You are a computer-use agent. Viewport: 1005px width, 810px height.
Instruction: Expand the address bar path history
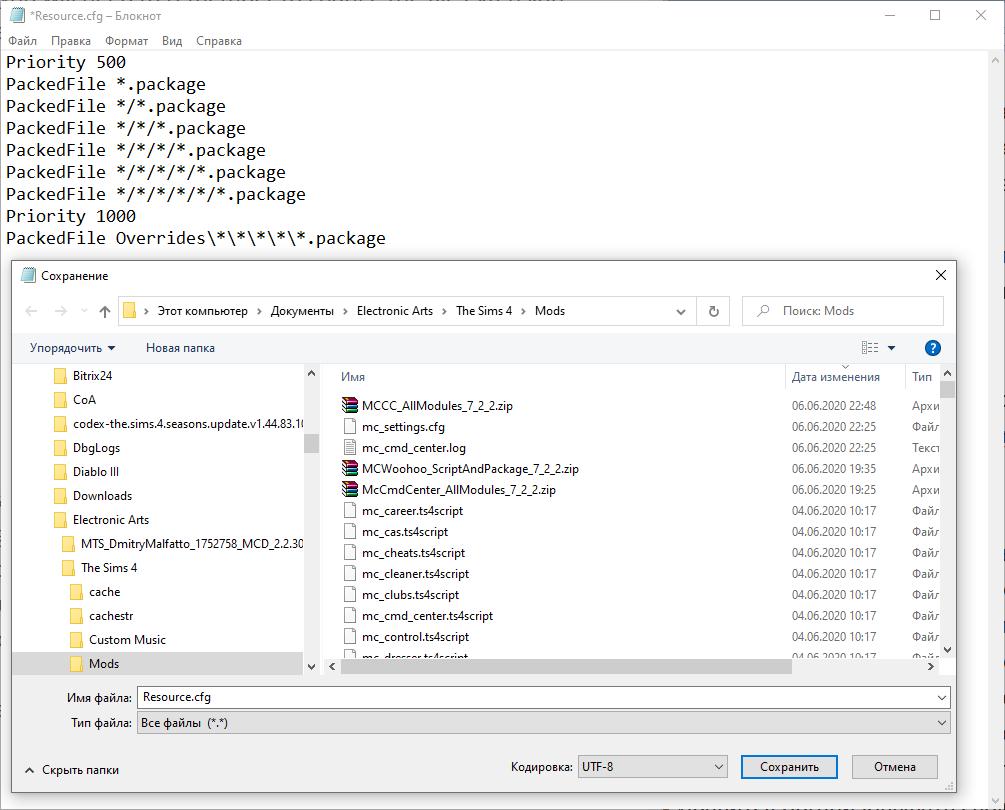point(681,311)
